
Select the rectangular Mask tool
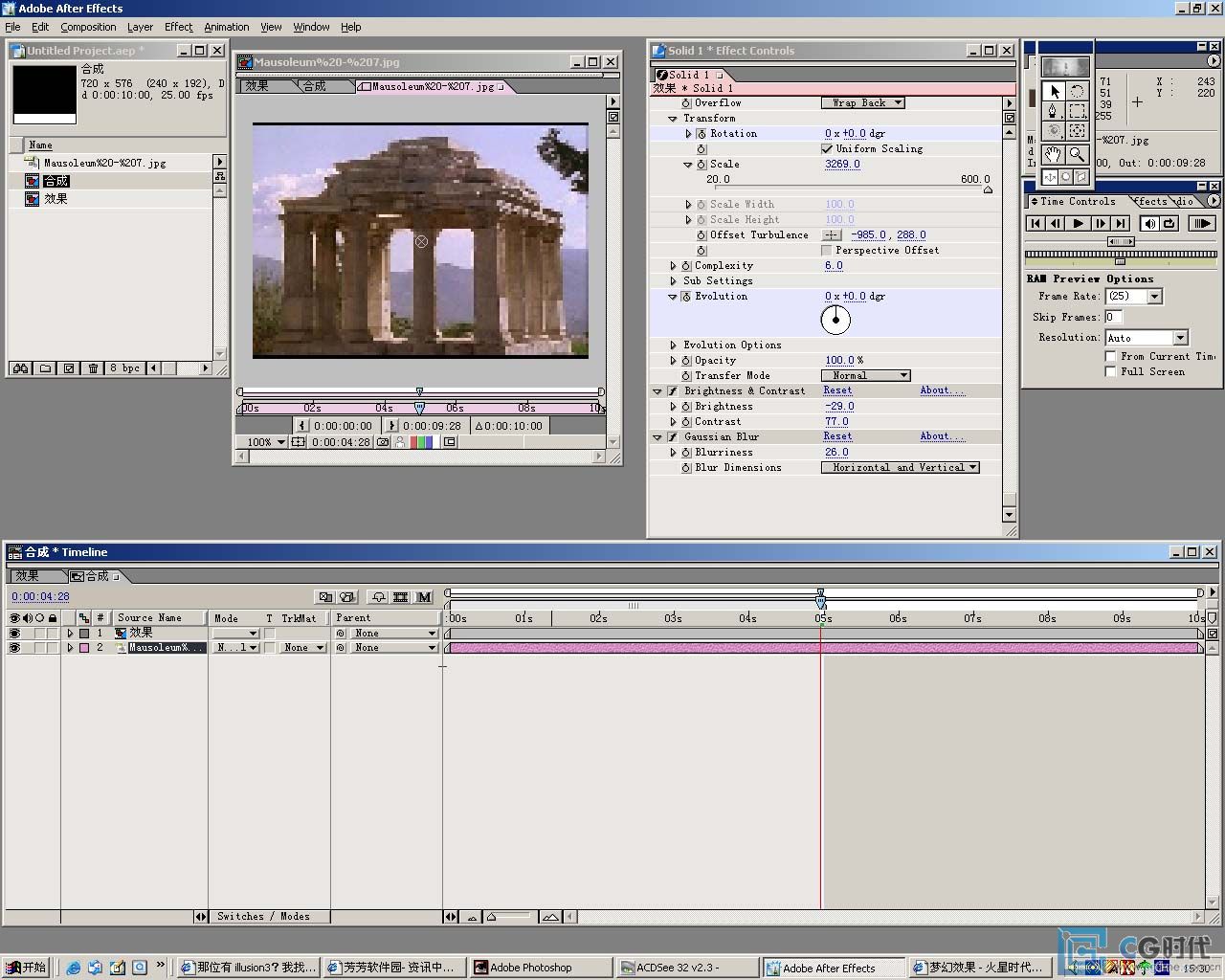(x=1078, y=111)
